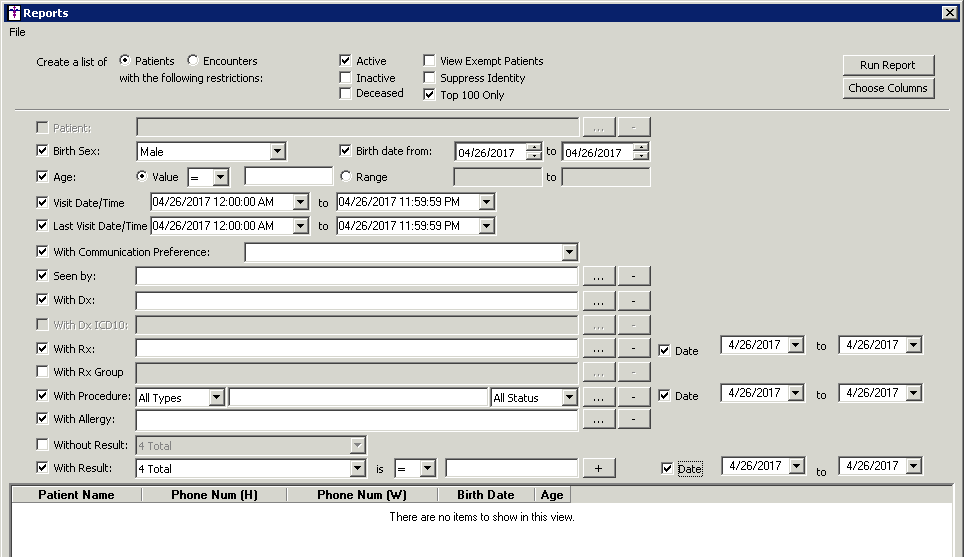Image resolution: width=964 pixels, height=557 pixels.
Task: Open Visit Date/Time end dropdown
Action: [x=486, y=202]
